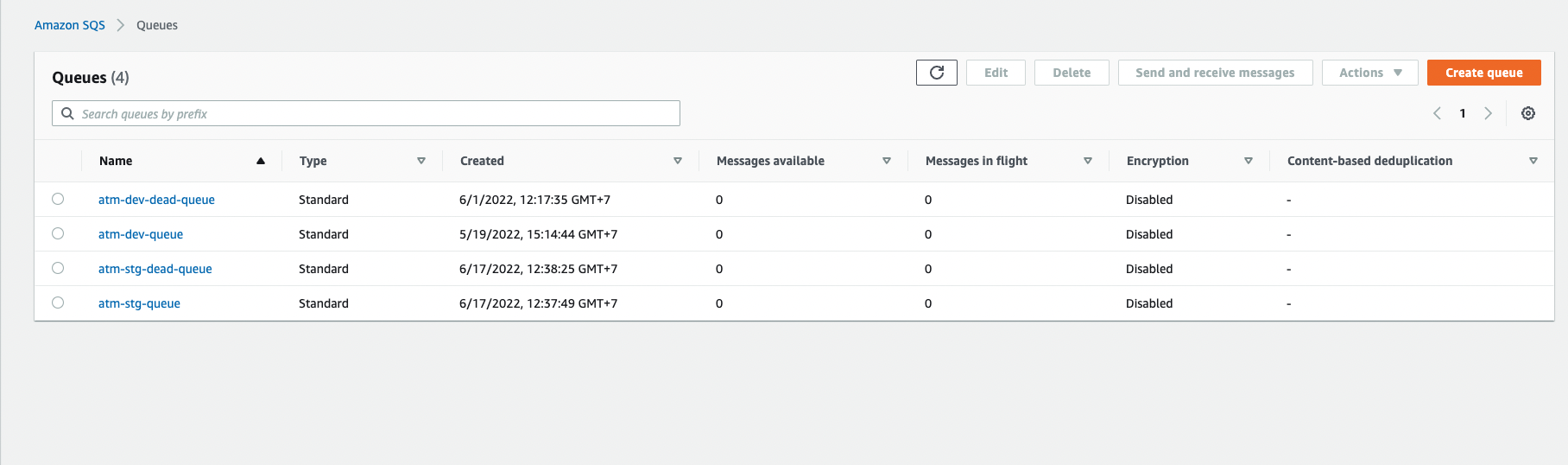Image resolution: width=1568 pixels, height=465 pixels.
Task: Select atm-stg-queue radio button
Action: [58, 303]
